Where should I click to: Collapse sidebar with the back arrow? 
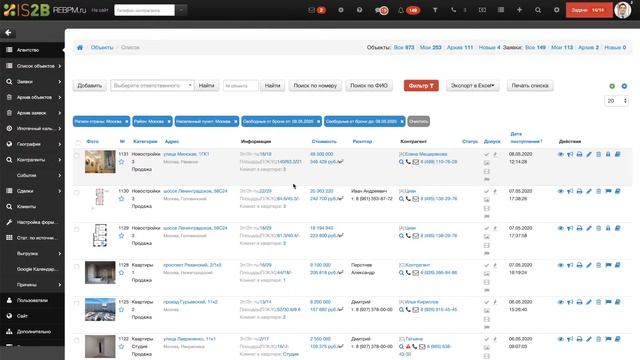pyautogui.click(x=8, y=33)
